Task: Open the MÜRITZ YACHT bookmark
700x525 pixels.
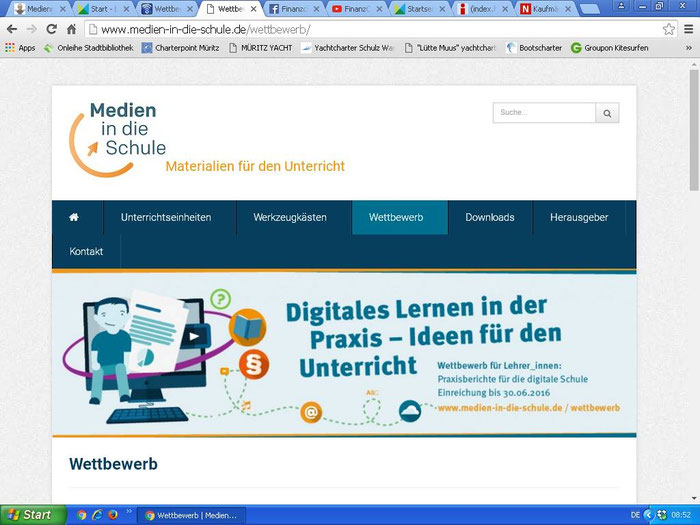Action: pyautogui.click(x=261, y=48)
